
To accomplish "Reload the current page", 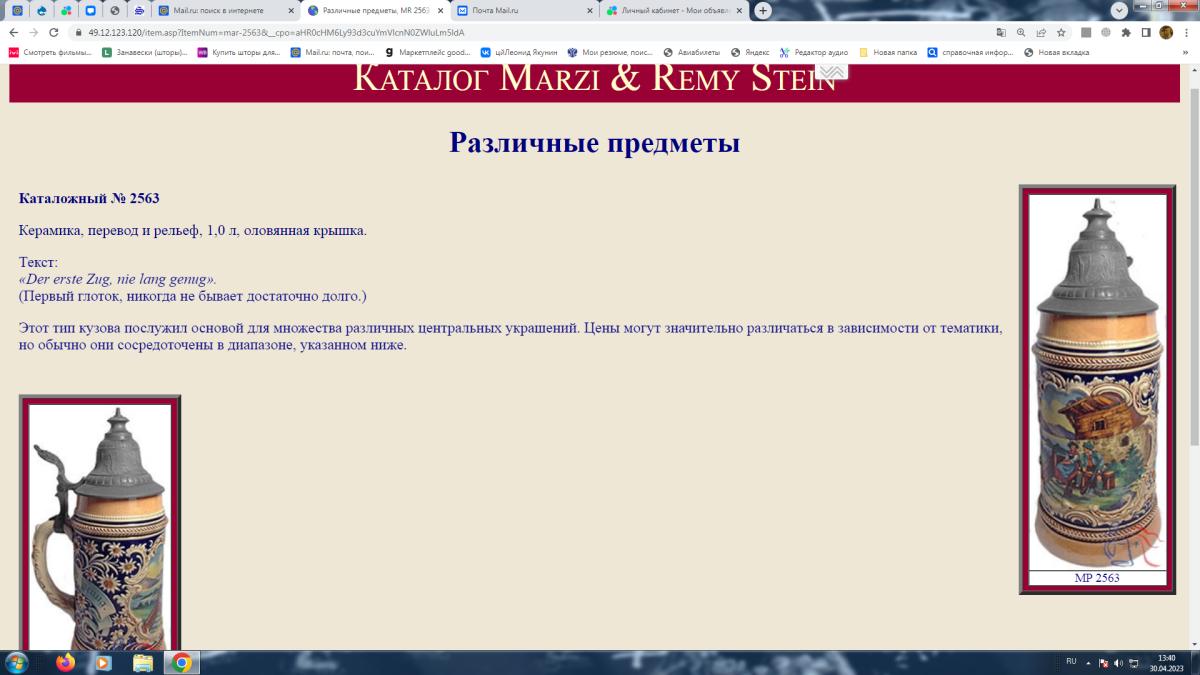I will pyautogui.click(x=54, y=32).
